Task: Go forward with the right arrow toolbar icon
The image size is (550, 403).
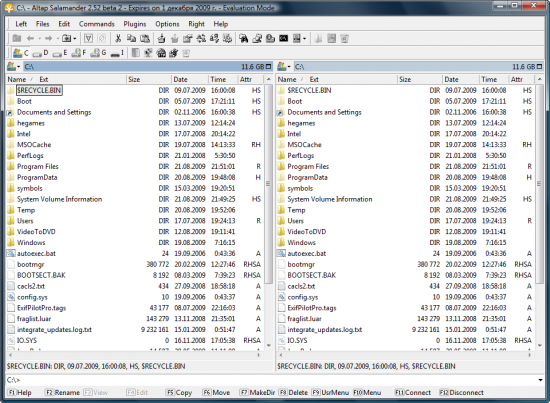Action: [x=49, y=39]
